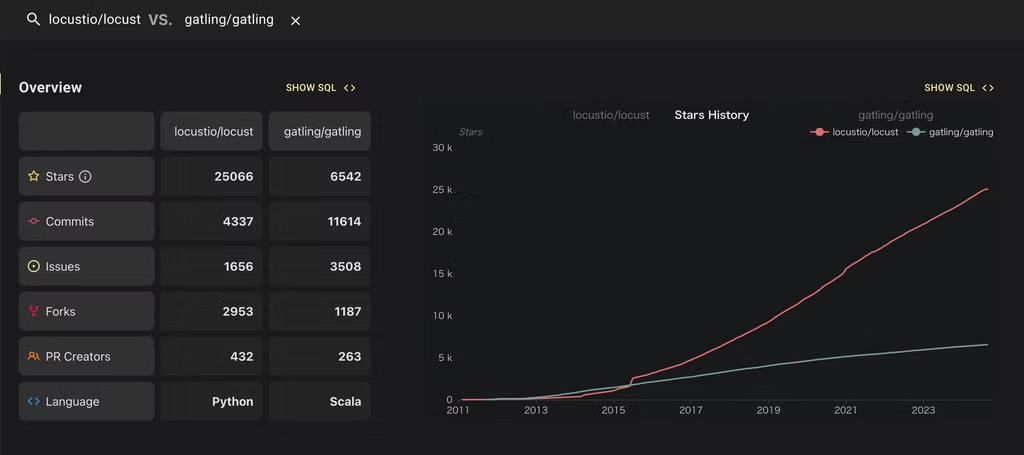Image resolution: width=1024 pixels, height=455 pixels.
Task: Click the 6542 stars value
Action: pyautogui.click(x=345, y=176)
